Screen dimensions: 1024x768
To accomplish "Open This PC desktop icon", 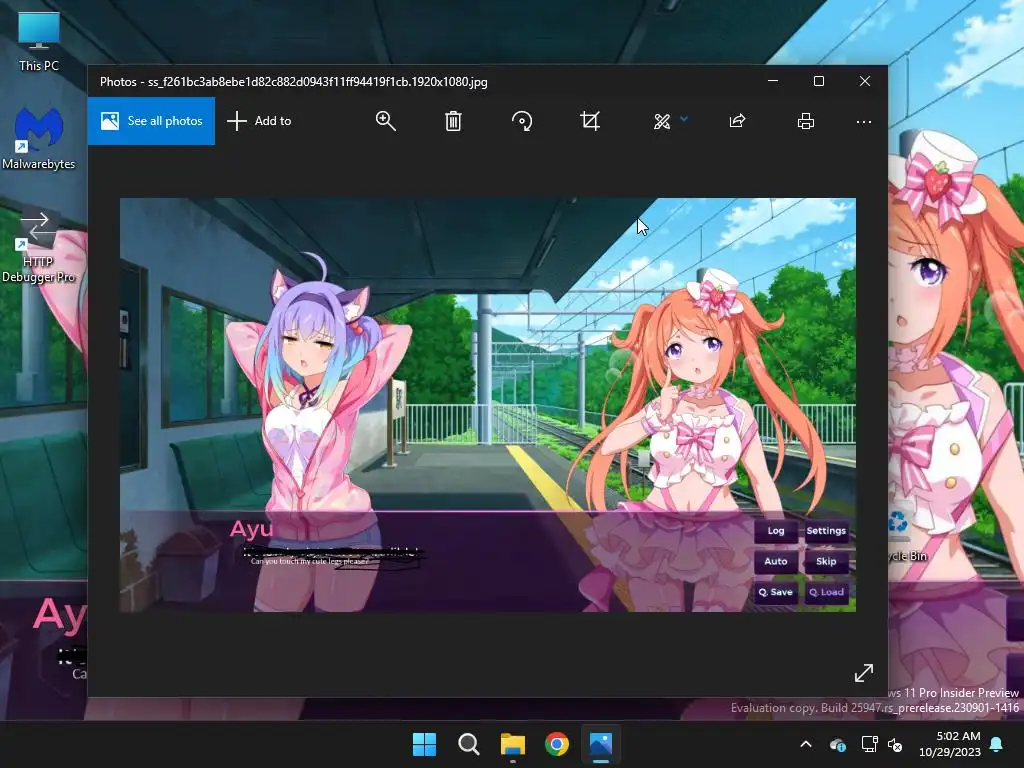I will point(39,41).
